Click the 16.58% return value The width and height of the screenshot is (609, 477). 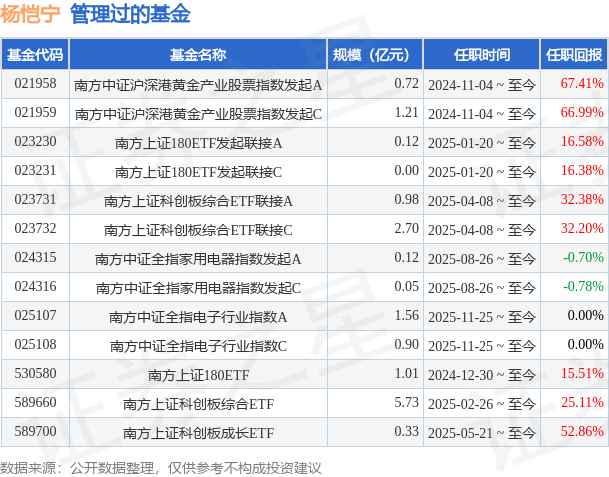[582, 141]
